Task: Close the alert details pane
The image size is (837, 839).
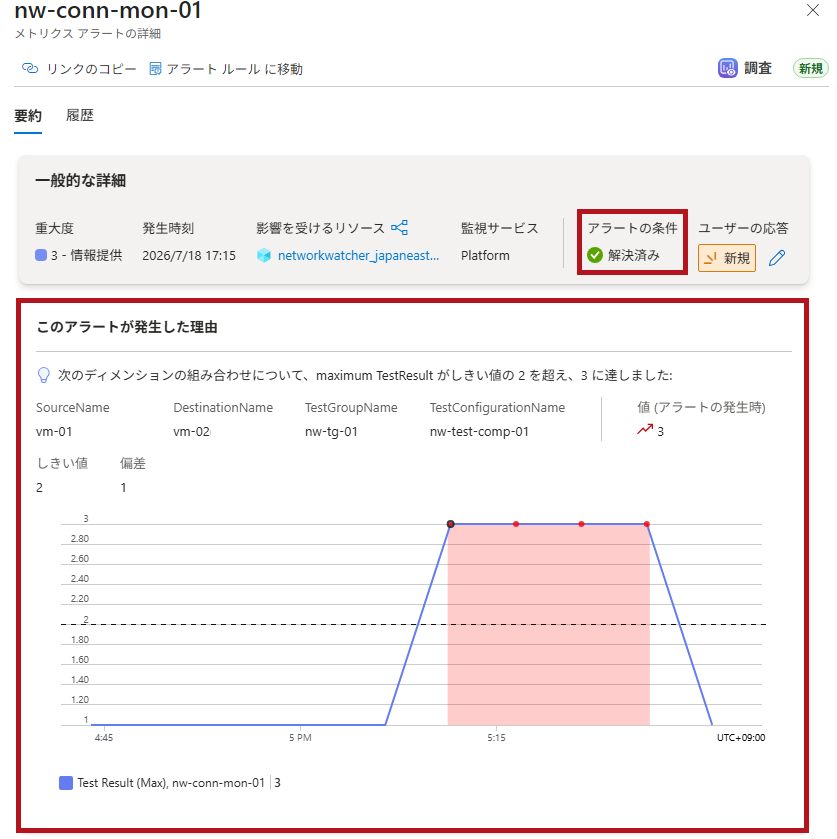Action: (812, 10)
